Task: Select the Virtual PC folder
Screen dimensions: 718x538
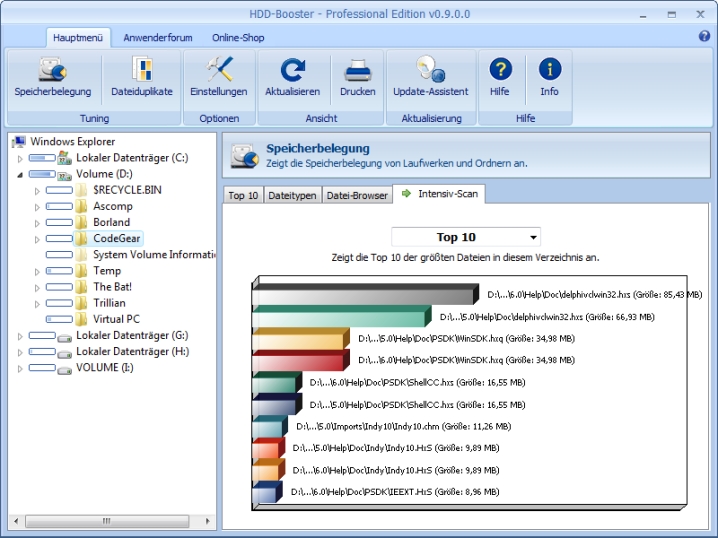Action: [x=116, y=319]
